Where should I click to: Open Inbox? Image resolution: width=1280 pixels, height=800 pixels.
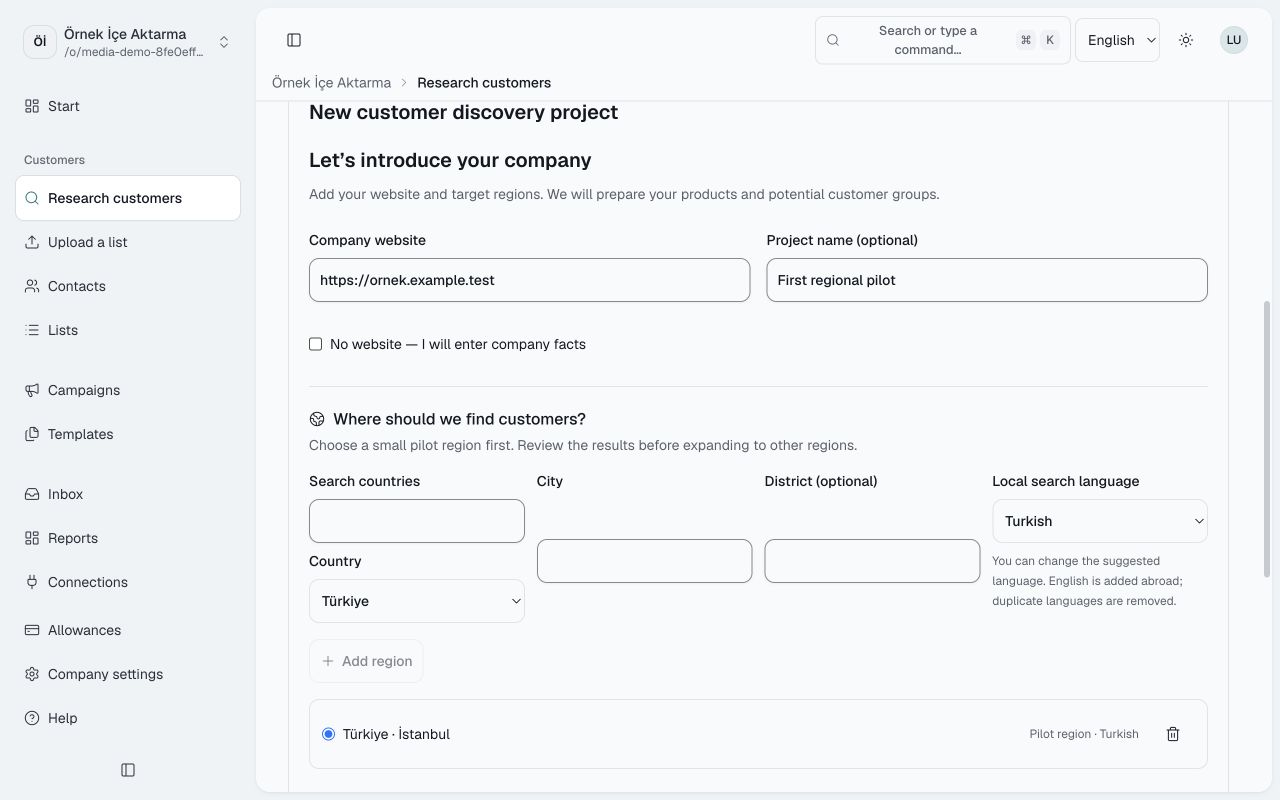[128, 494]
